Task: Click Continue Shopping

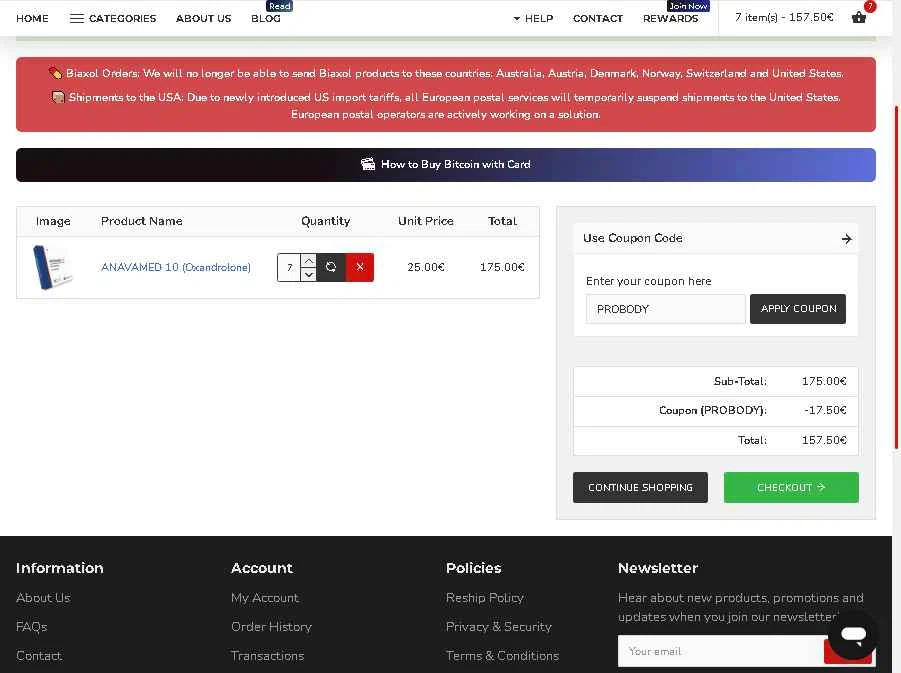Action: [640, 487]
